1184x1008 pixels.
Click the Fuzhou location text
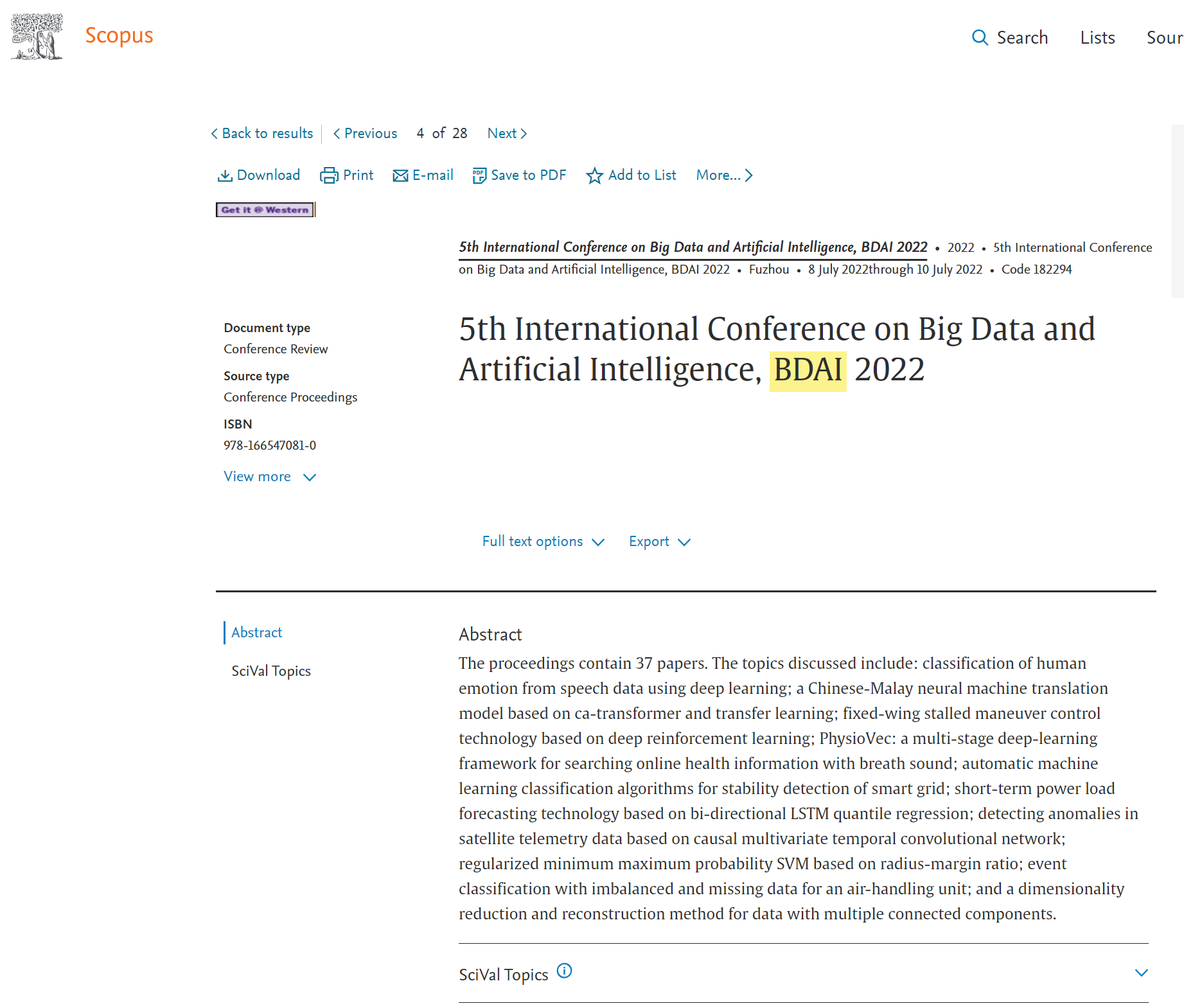pos(769,269)
